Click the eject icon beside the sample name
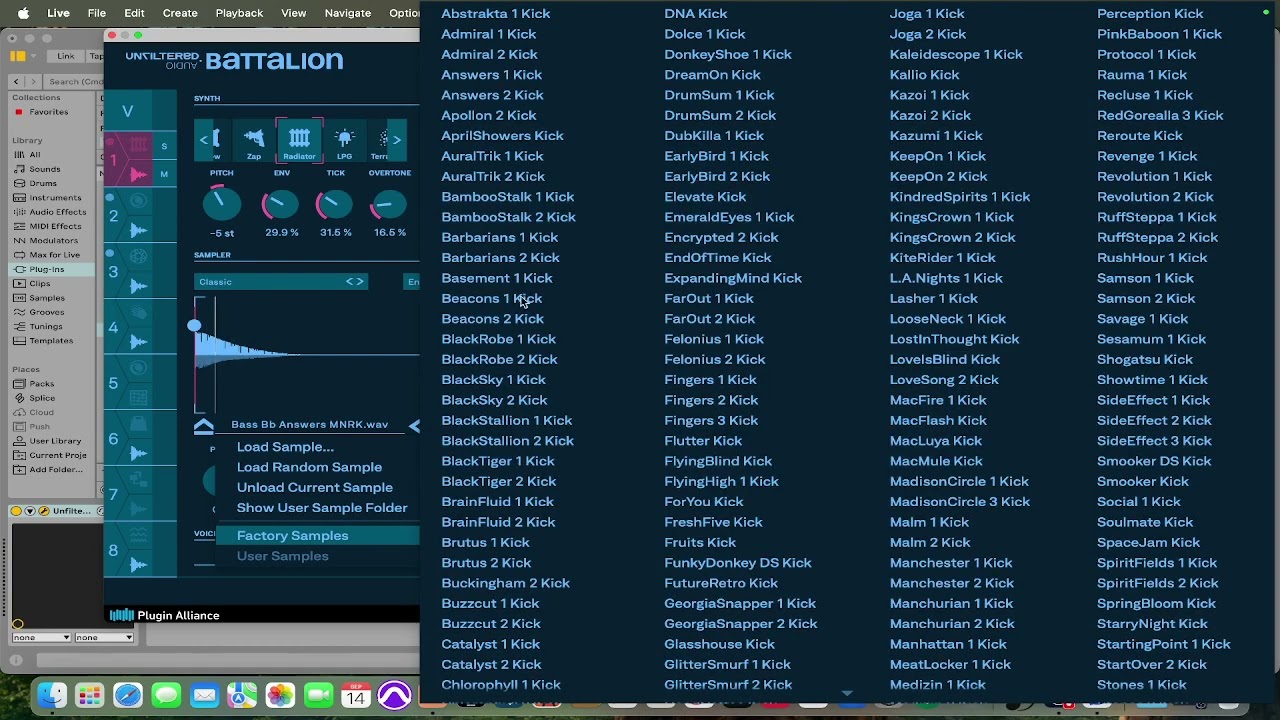Viewport: 1280px width, 720px height. click(204, 426)
